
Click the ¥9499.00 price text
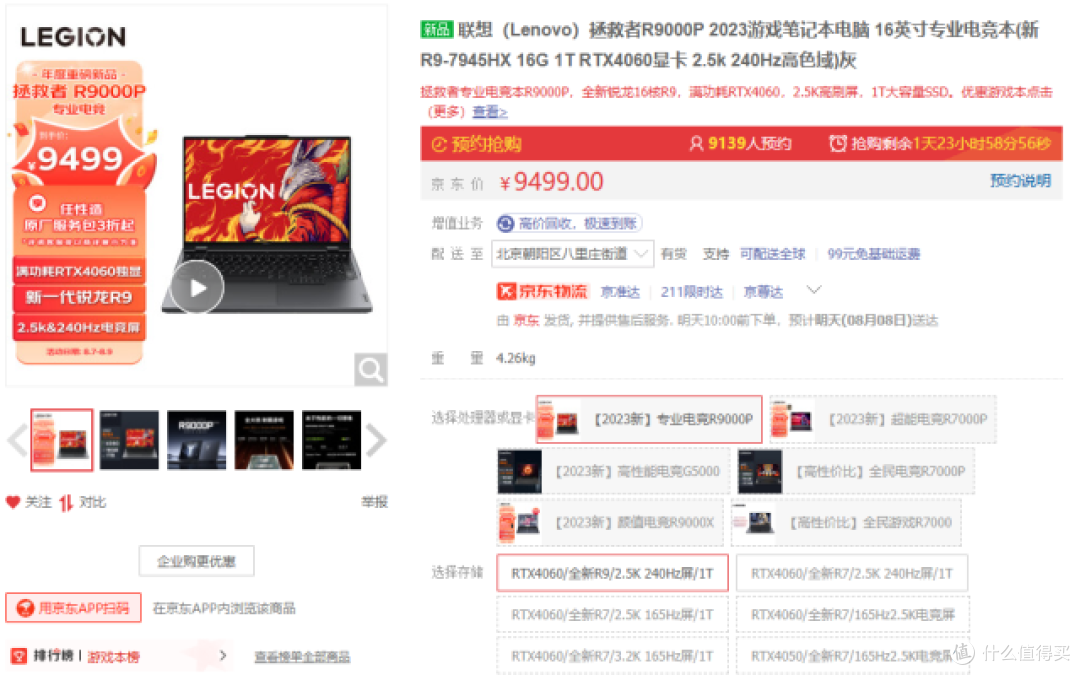pos(551,182)
